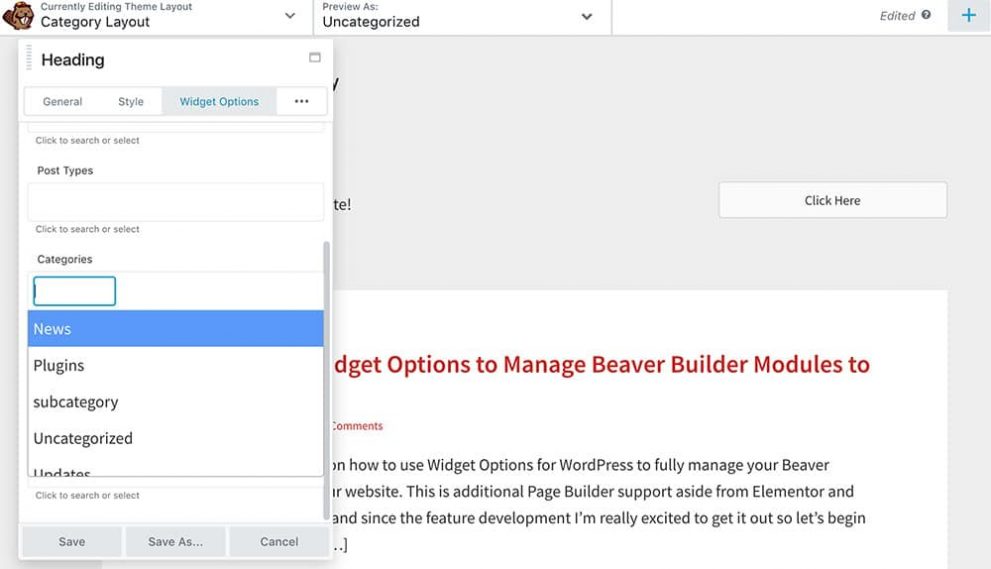Save the Heading module settings
The image size is (991, 569).
tap(72, 542)
